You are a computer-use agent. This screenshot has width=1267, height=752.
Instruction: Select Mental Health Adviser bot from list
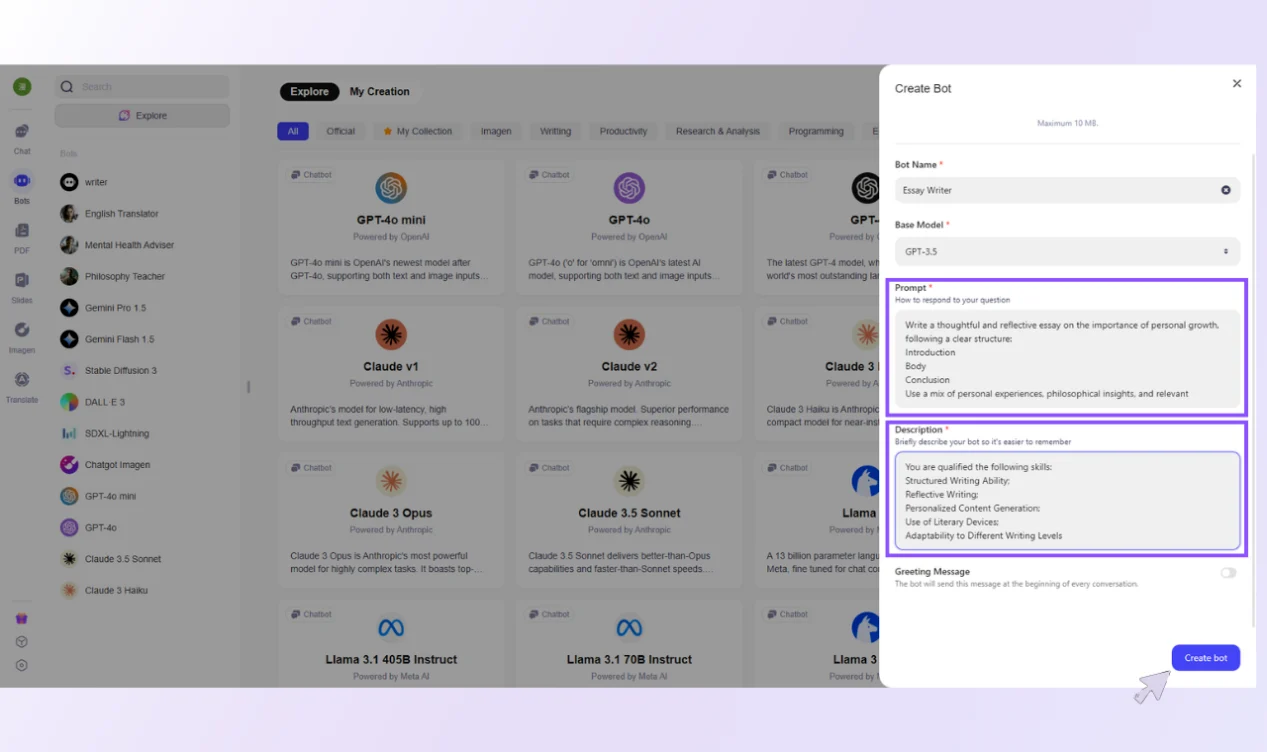point(129,245)
